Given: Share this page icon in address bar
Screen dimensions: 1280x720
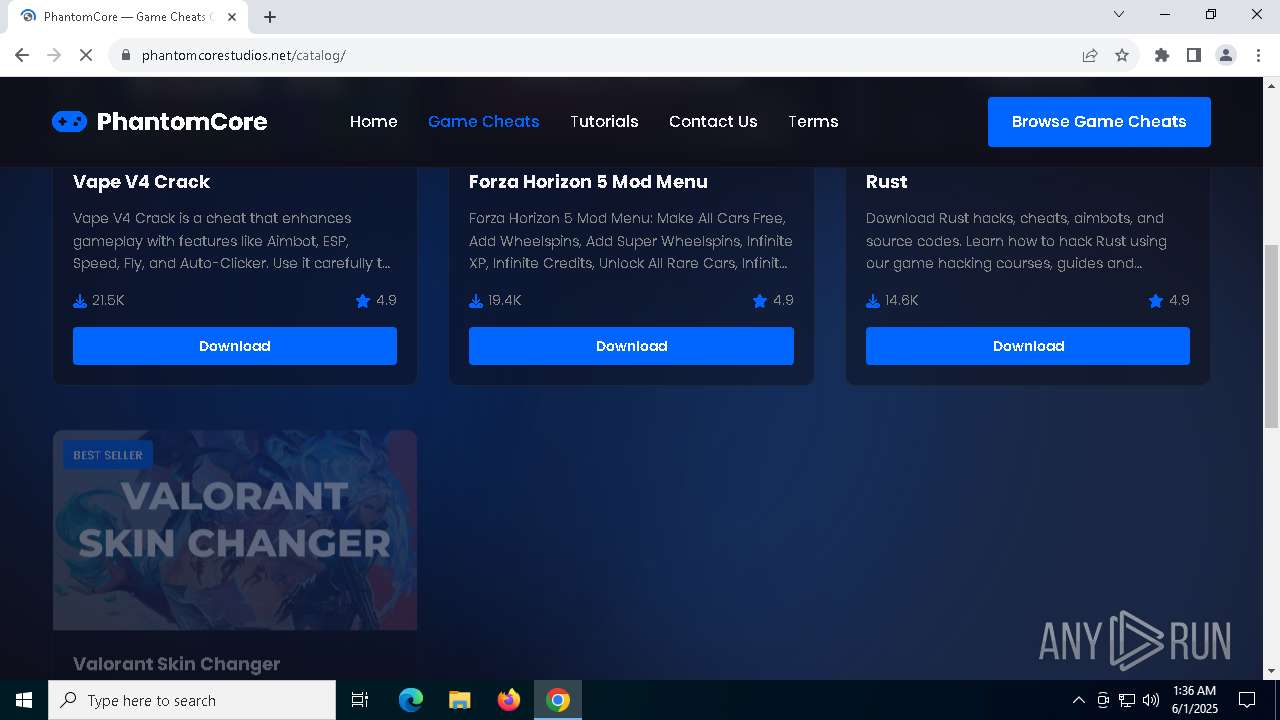Looking at the screenshot, I should 1090,55.
